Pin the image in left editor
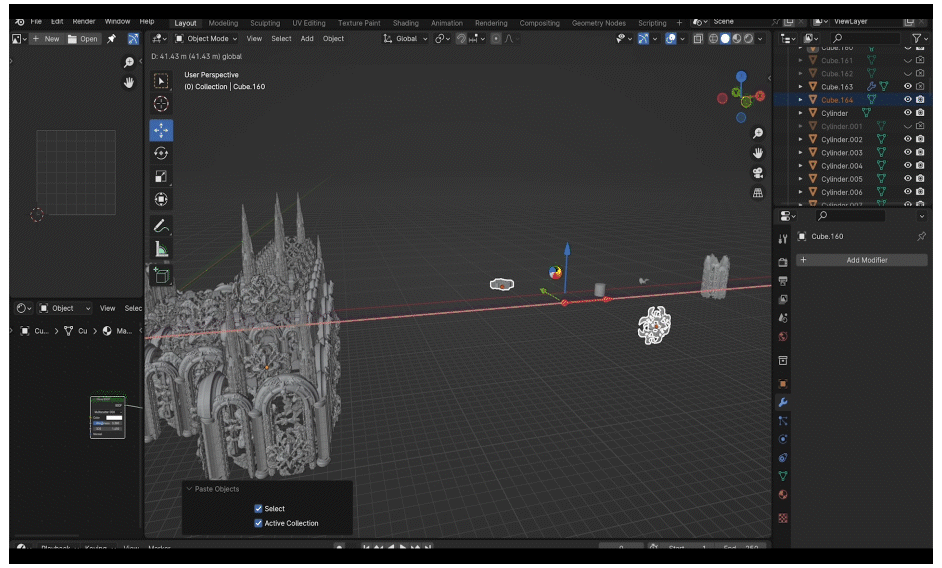The width and height of the screenshot is (942, 568). pyautogui.click(x=111, y=38)
